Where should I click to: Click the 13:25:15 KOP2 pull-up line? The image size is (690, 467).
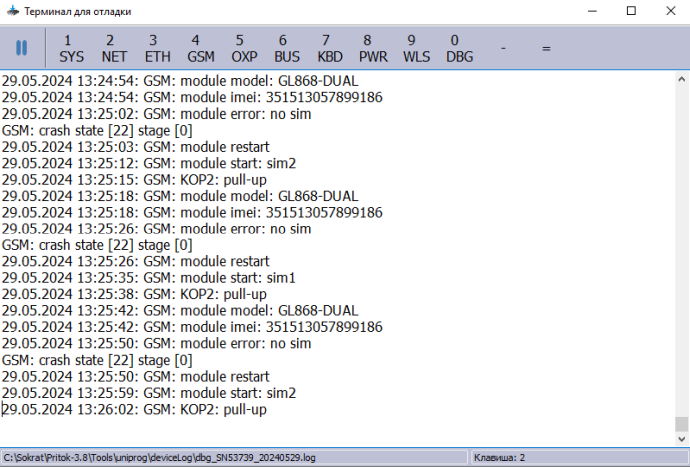point(134,180)
